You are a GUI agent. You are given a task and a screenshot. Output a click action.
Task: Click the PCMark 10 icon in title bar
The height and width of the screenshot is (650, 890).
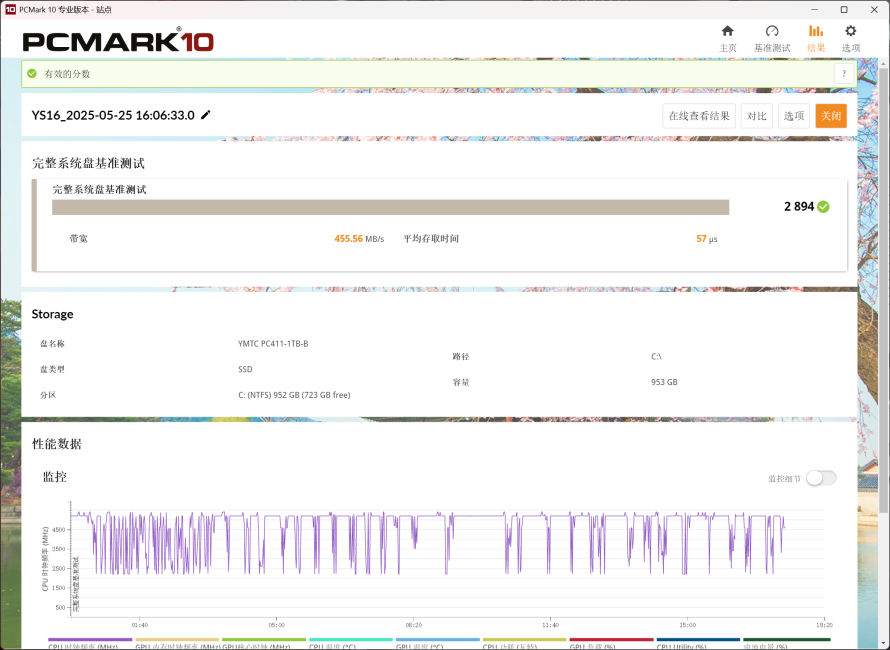10,10
